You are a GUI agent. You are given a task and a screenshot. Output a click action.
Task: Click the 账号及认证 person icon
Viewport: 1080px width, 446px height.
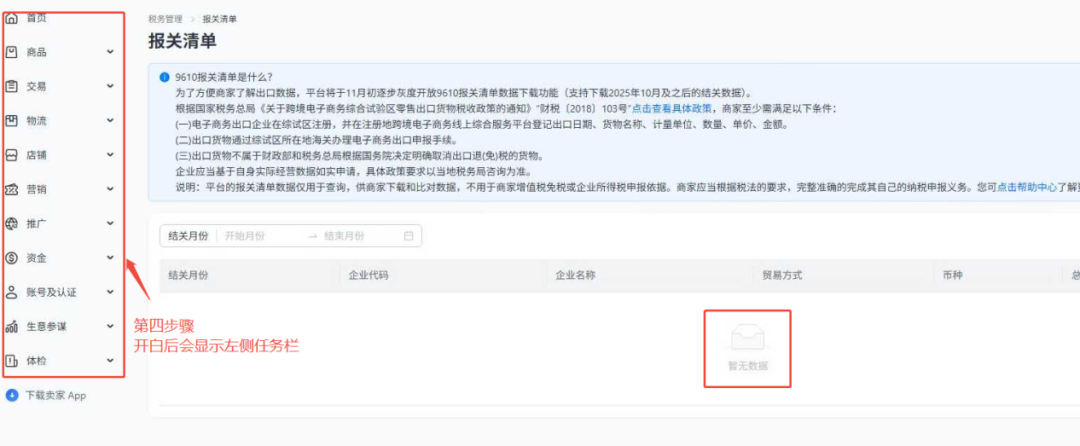(11, 292)
